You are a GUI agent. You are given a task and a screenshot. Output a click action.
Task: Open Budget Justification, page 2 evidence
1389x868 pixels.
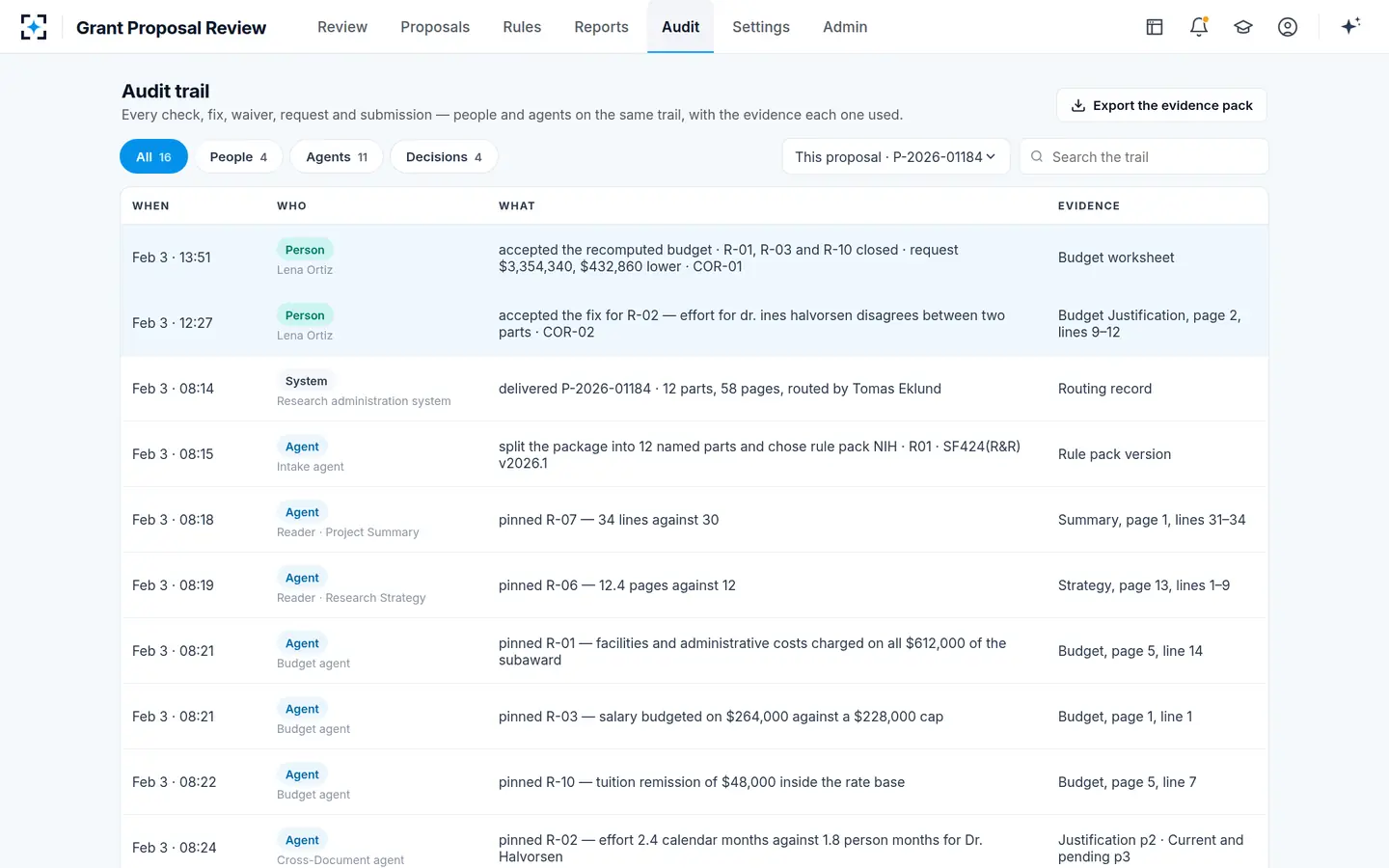point(1150,323)
